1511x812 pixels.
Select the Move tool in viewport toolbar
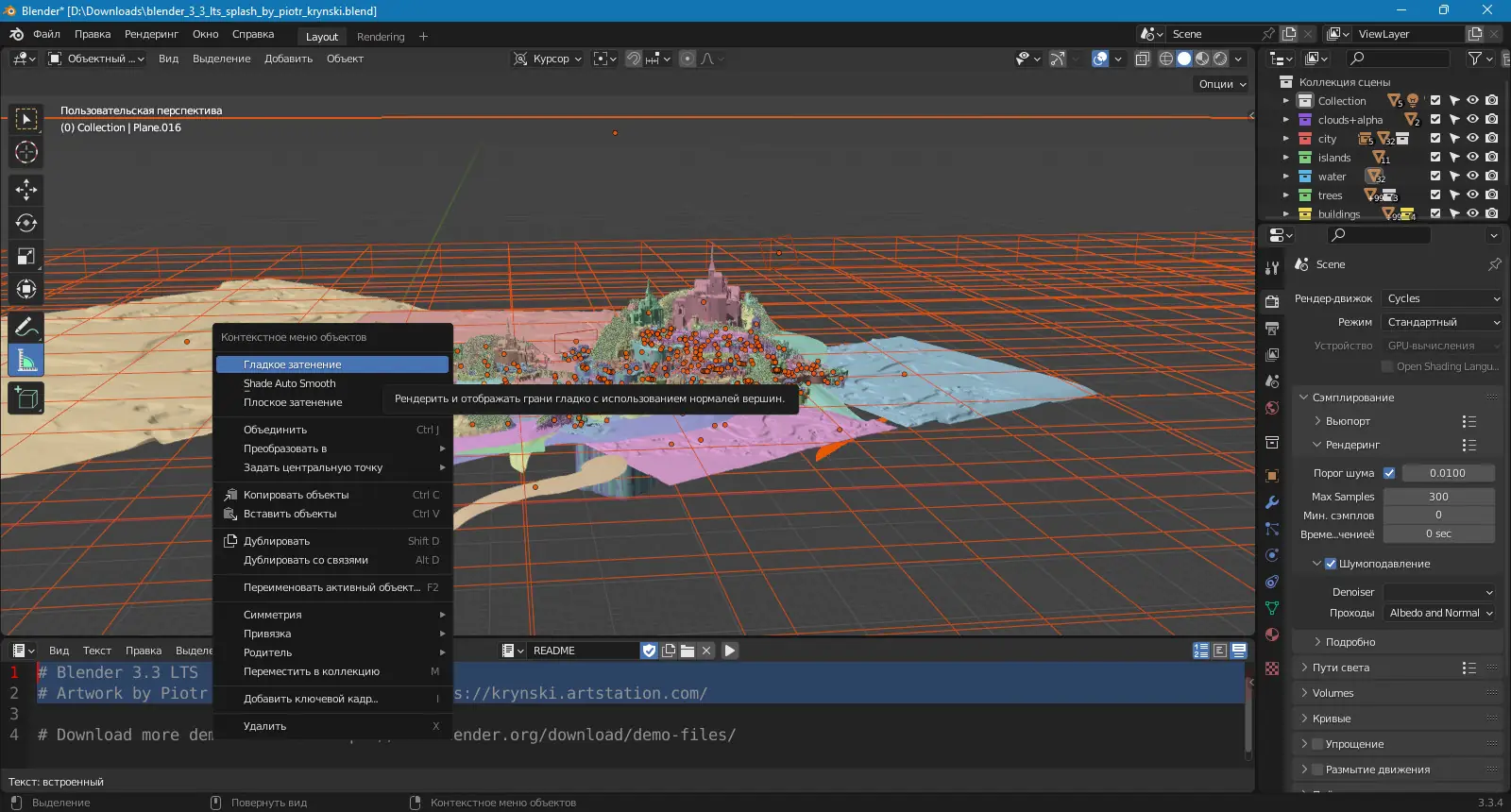point(26,190)
